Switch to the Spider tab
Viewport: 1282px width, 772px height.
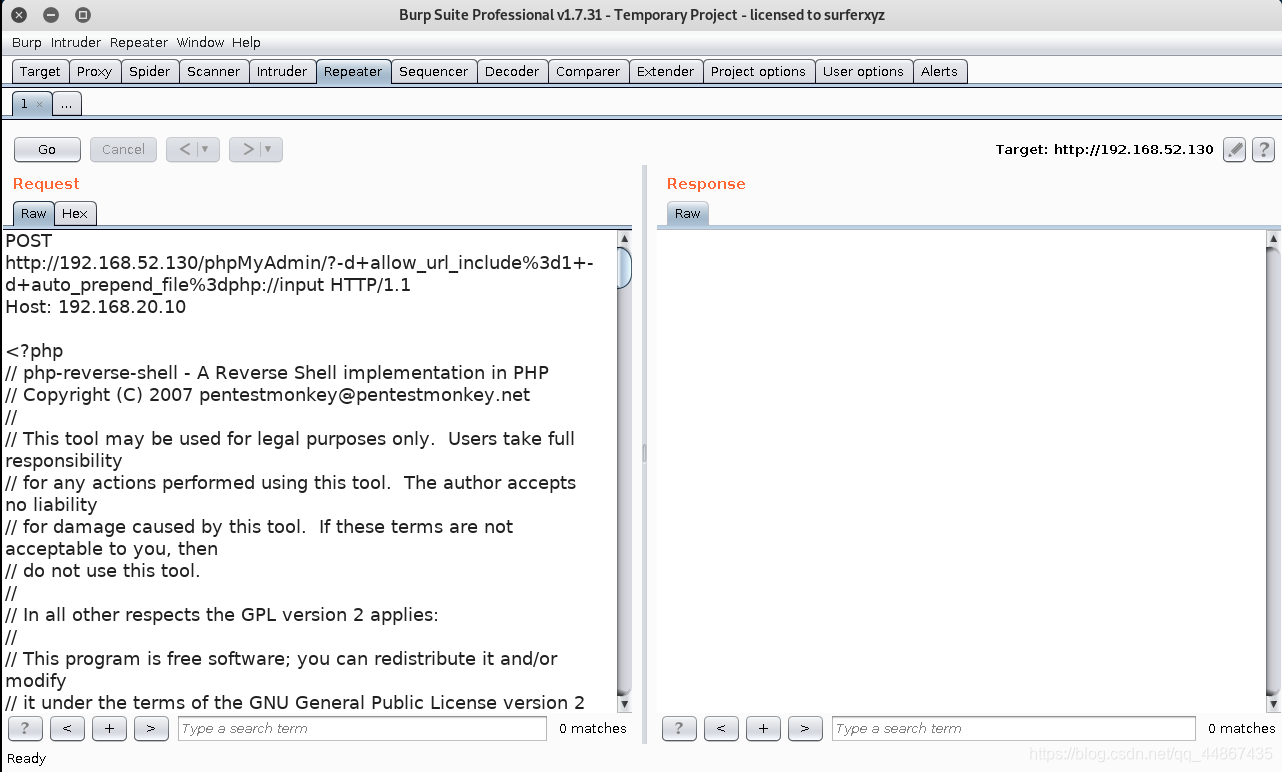click(150, 71)
